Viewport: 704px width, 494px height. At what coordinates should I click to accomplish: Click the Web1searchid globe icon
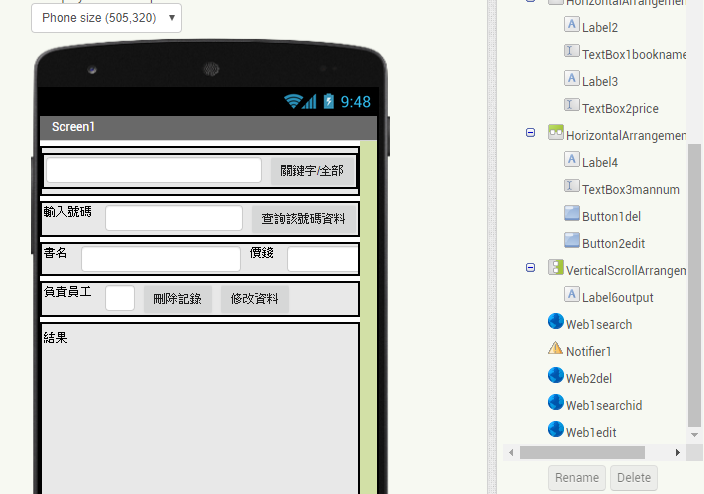[556, 402]
